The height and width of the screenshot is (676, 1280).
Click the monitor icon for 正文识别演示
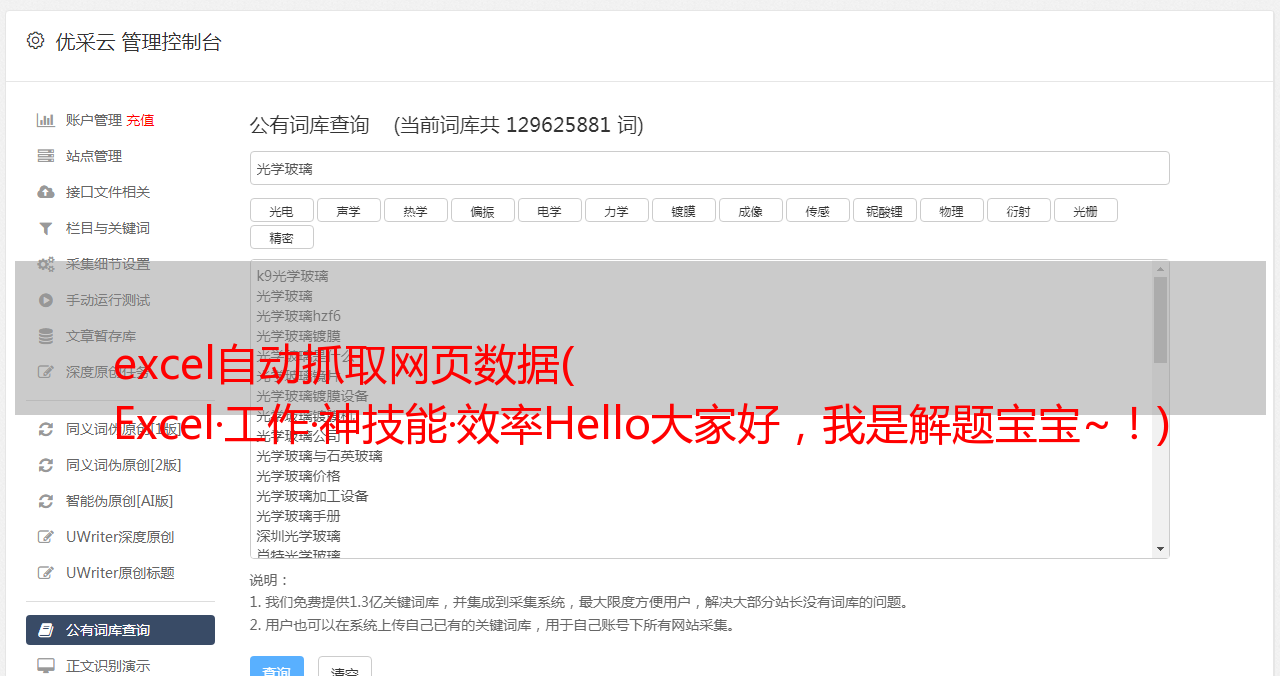[45, 666]
